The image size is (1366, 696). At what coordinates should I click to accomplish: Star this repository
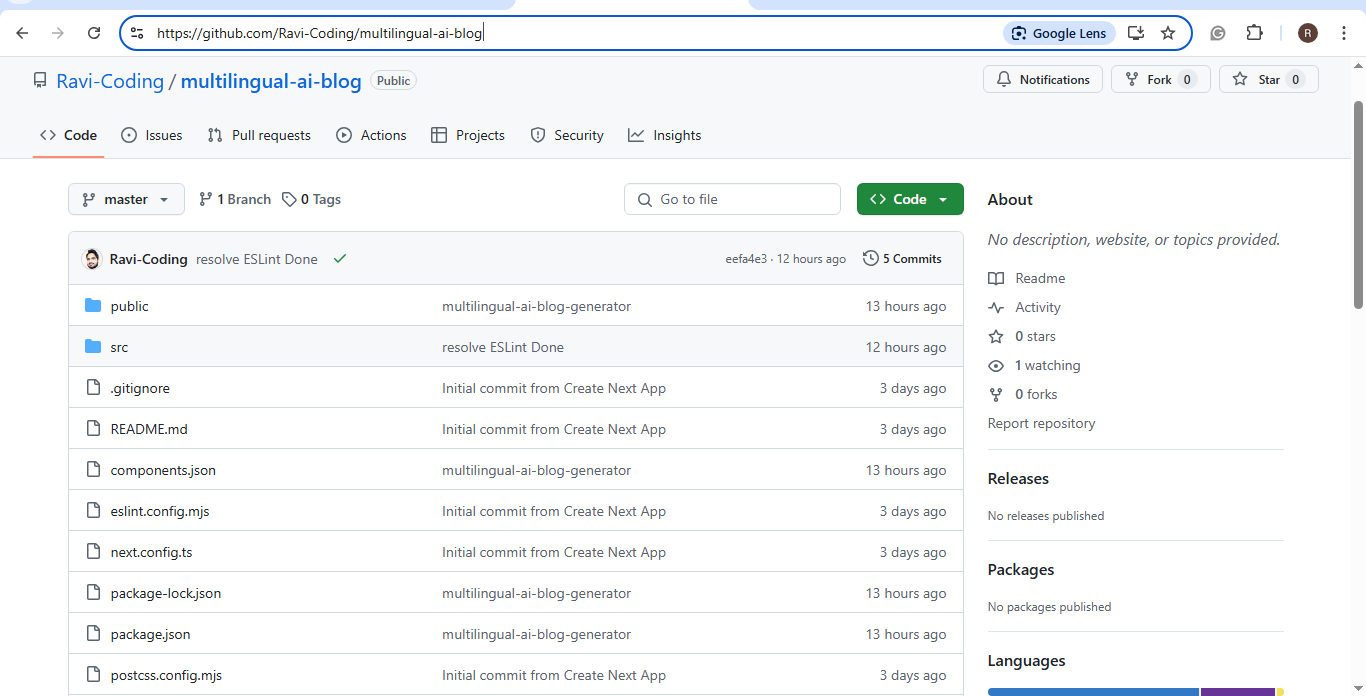[1269, 79]
